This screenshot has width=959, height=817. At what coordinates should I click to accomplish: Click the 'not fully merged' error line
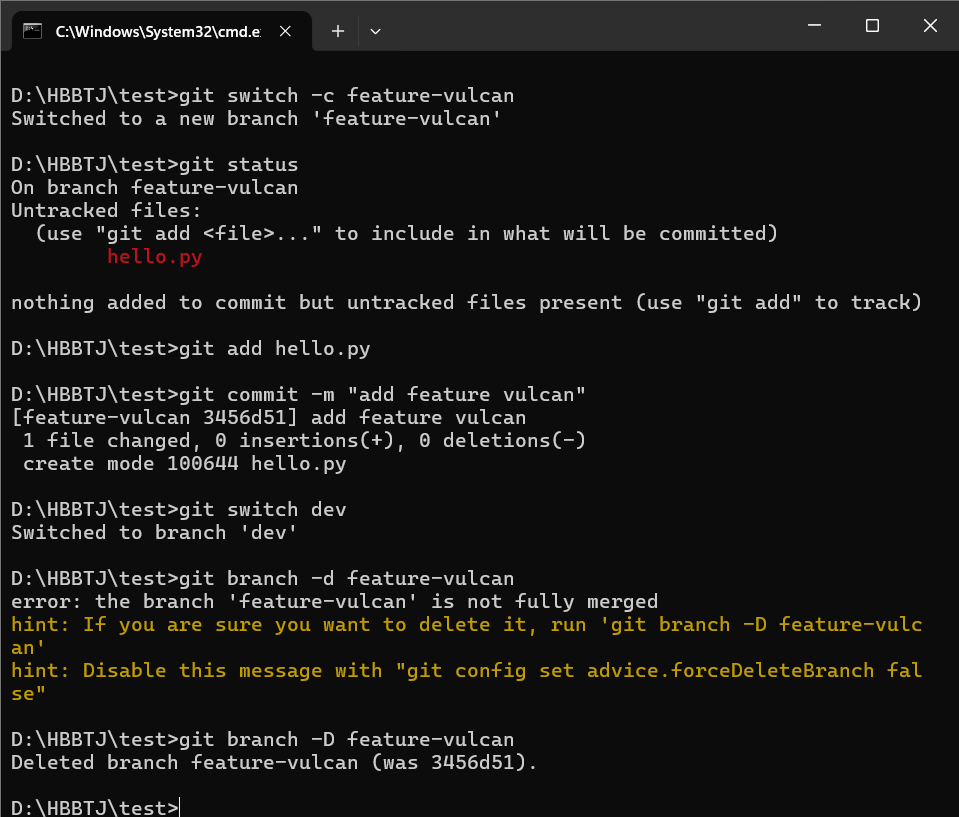[x=334, y=602]
